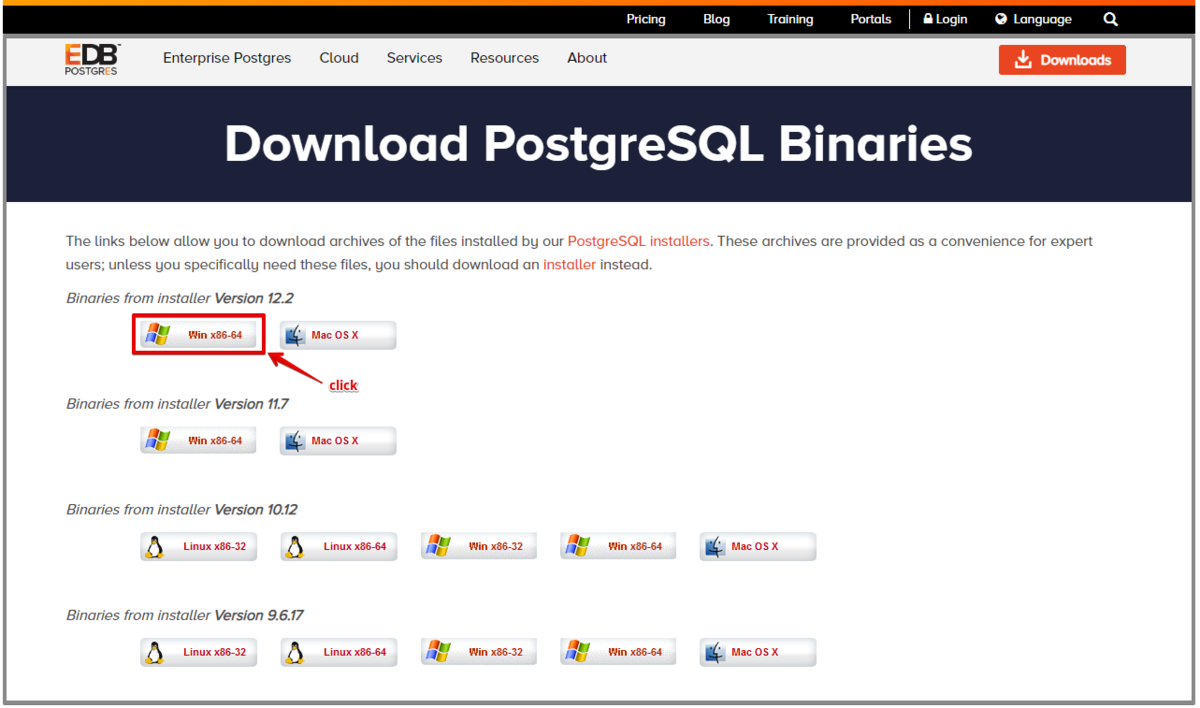This screenshot has width=1200, height=708.
Task: Go to the Blog page
Action: pyautogui.click(x=716, y=19)
